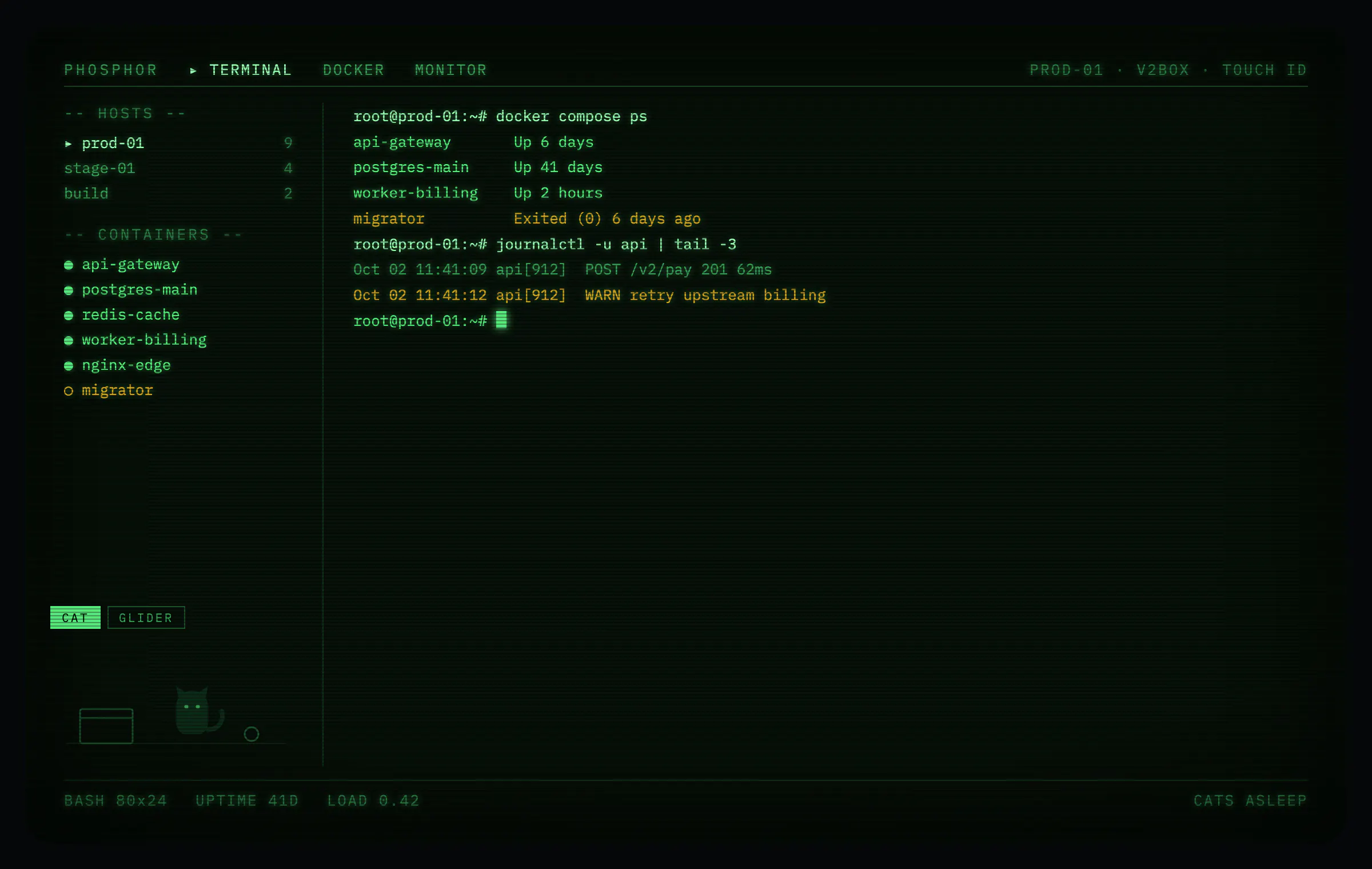Switch to the GLIDER animation

tap(146, 617)
